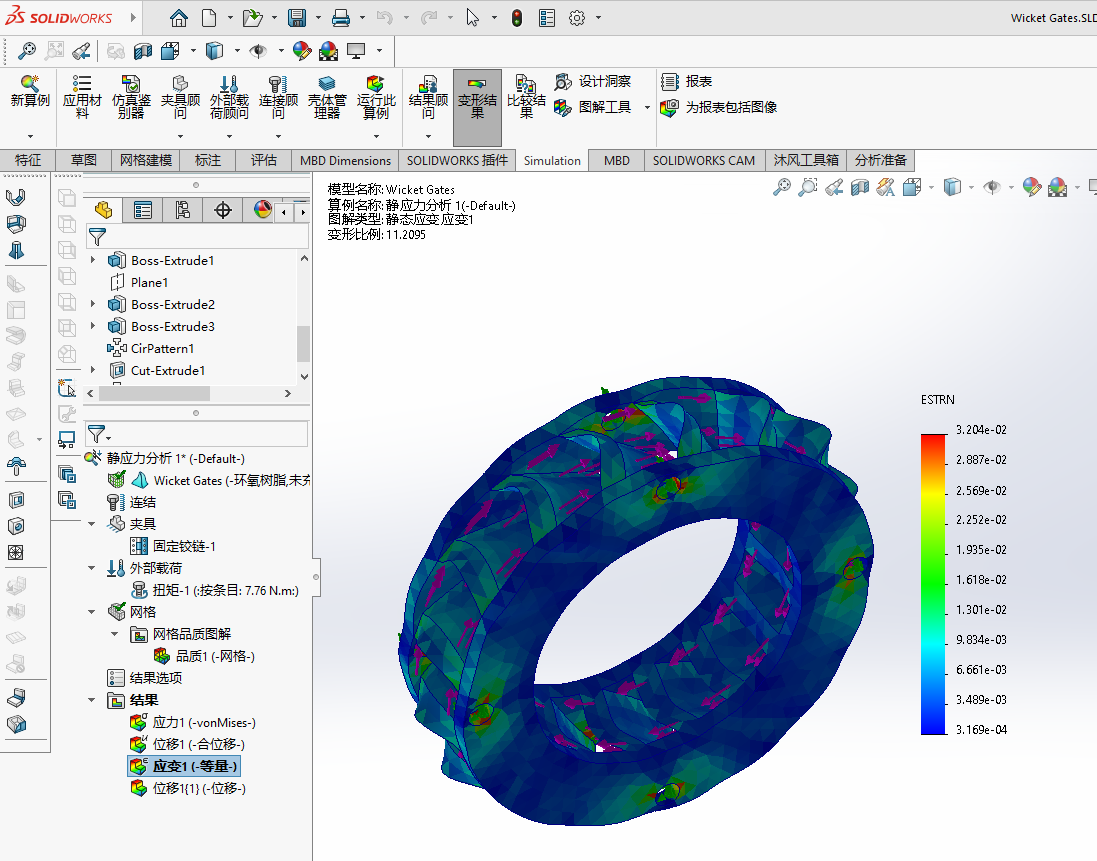Create a new document with the New icon

tap(208, 18)
